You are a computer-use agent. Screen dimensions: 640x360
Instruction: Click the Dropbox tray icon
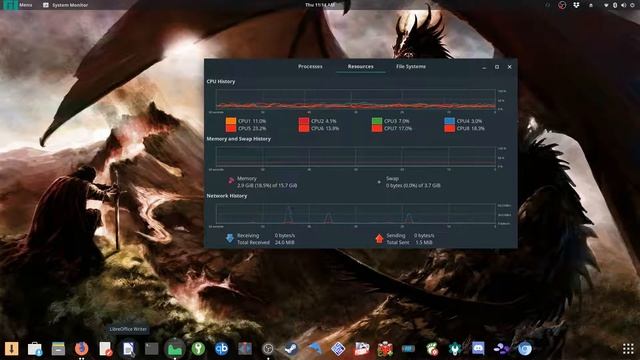pyautogui.click(x=576, y=5)
